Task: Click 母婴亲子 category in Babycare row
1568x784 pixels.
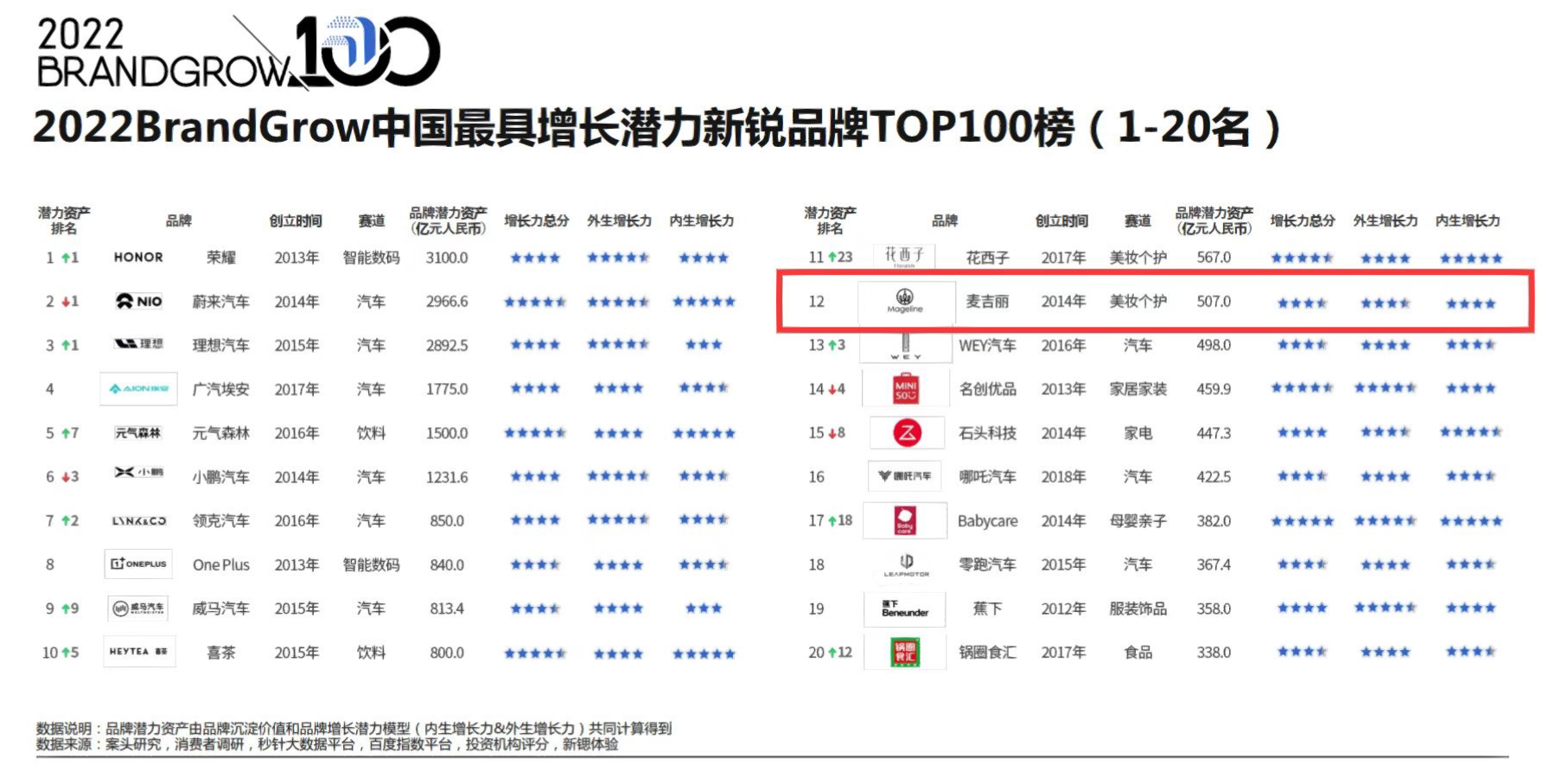Action: click(1138, 521)
